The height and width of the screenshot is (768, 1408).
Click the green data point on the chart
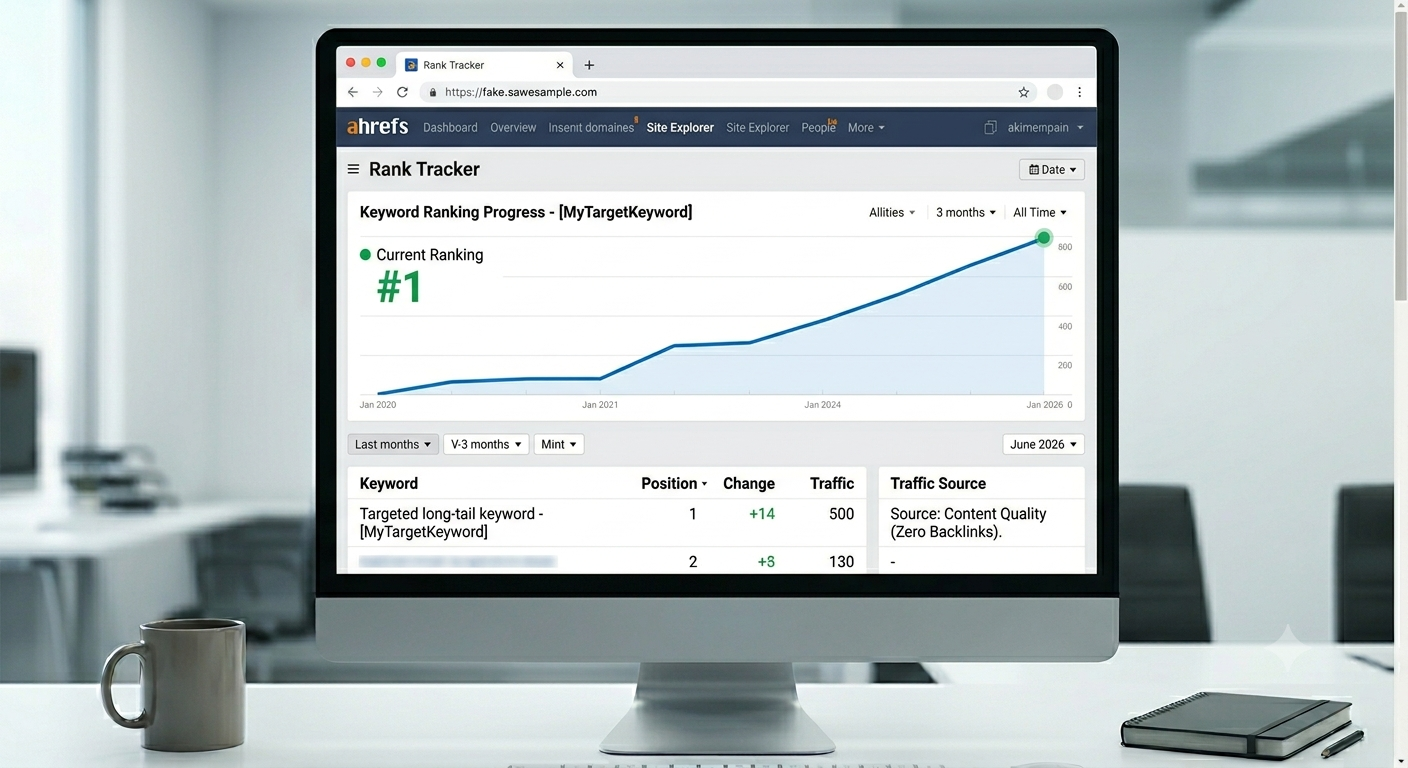tap(1044, 238)
